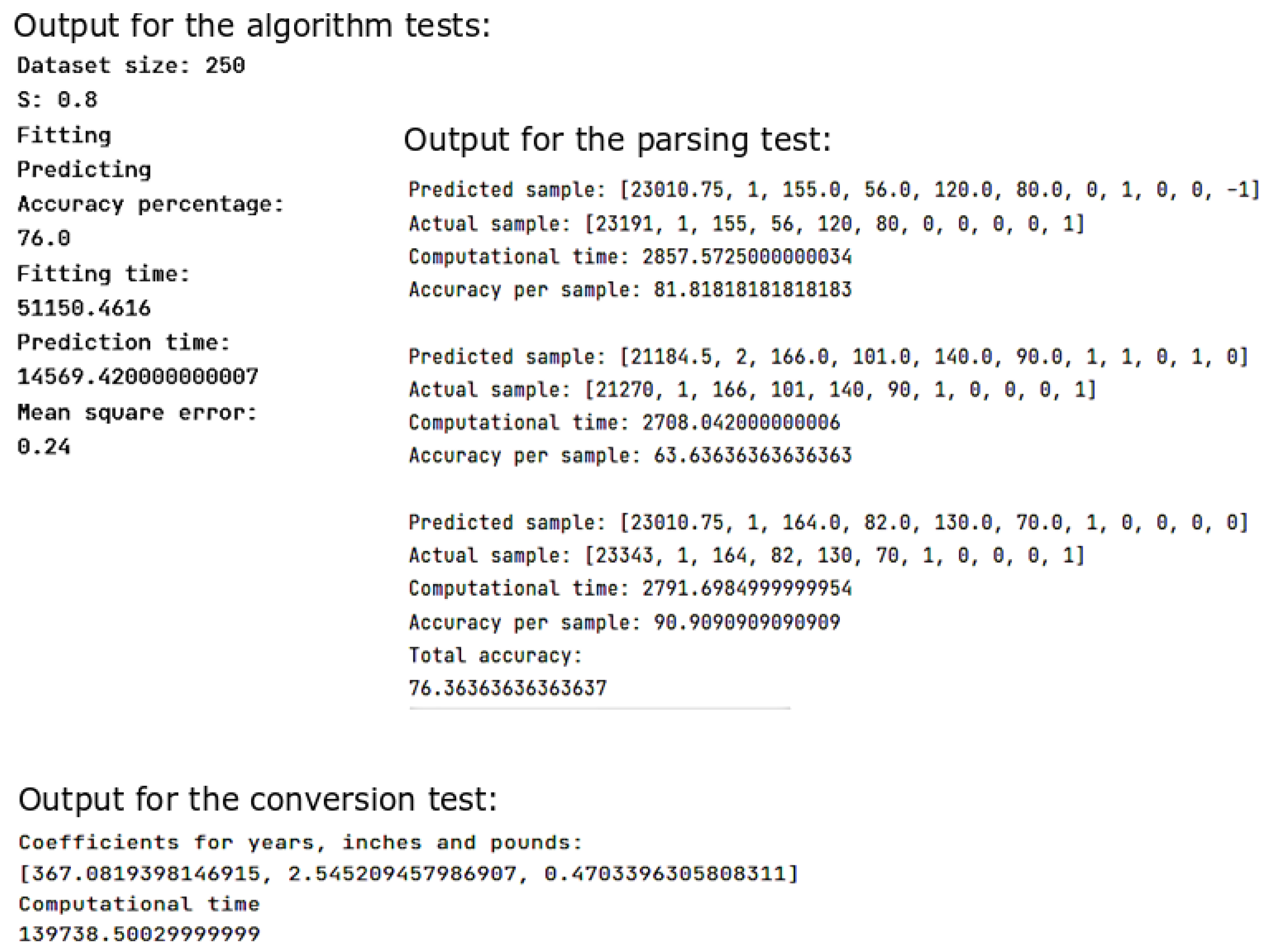Click the mean square error value 0.24
Viewport: 1270px width, 952px height.
click(x=44, y=446)
